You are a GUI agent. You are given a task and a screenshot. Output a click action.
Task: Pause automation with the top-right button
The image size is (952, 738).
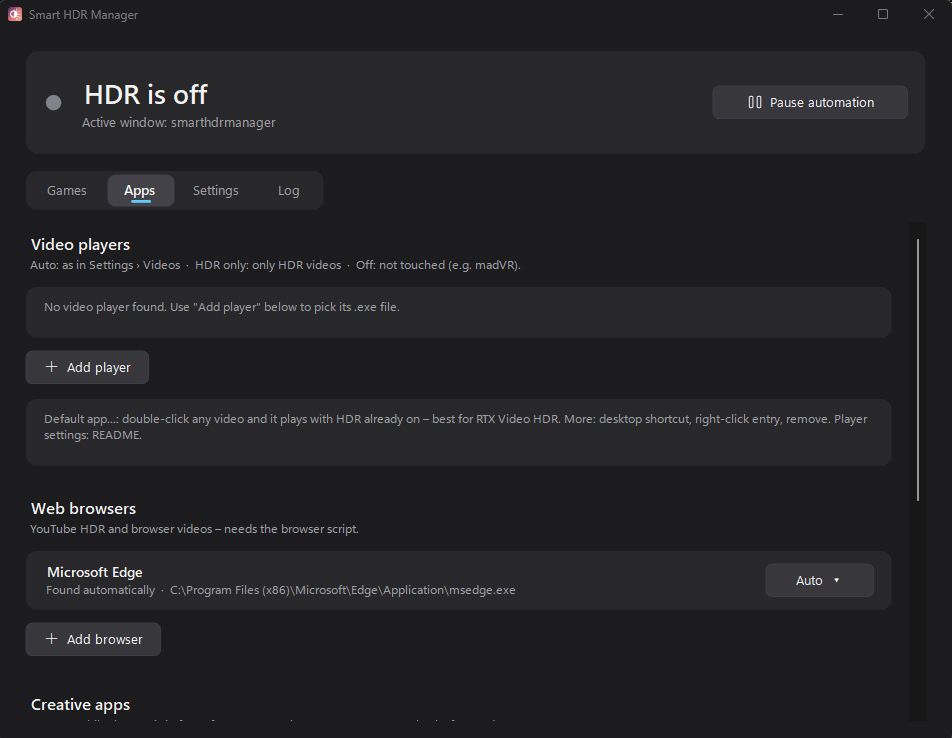coord(810,102)
